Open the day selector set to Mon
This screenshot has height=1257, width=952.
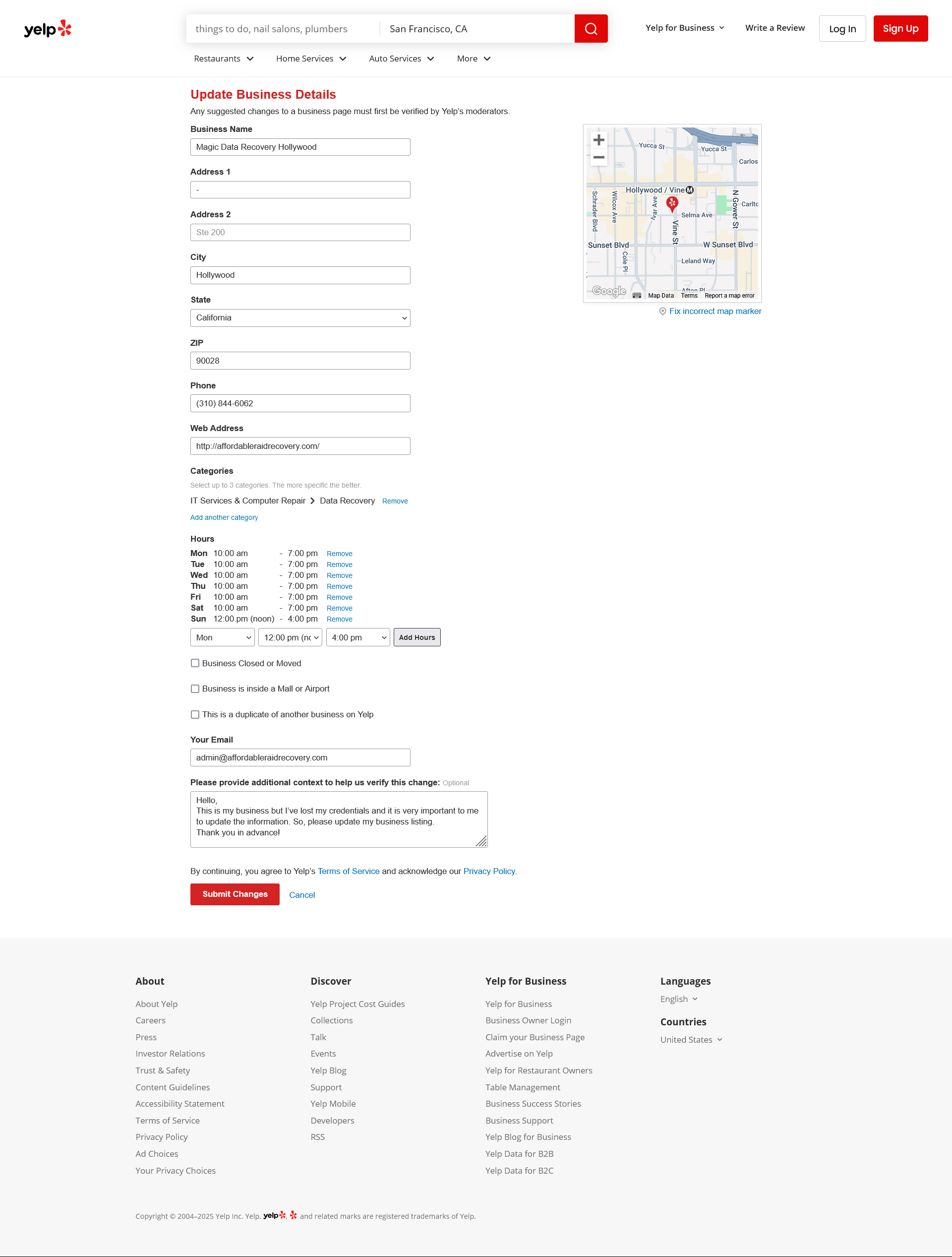(x=222, y=637)
